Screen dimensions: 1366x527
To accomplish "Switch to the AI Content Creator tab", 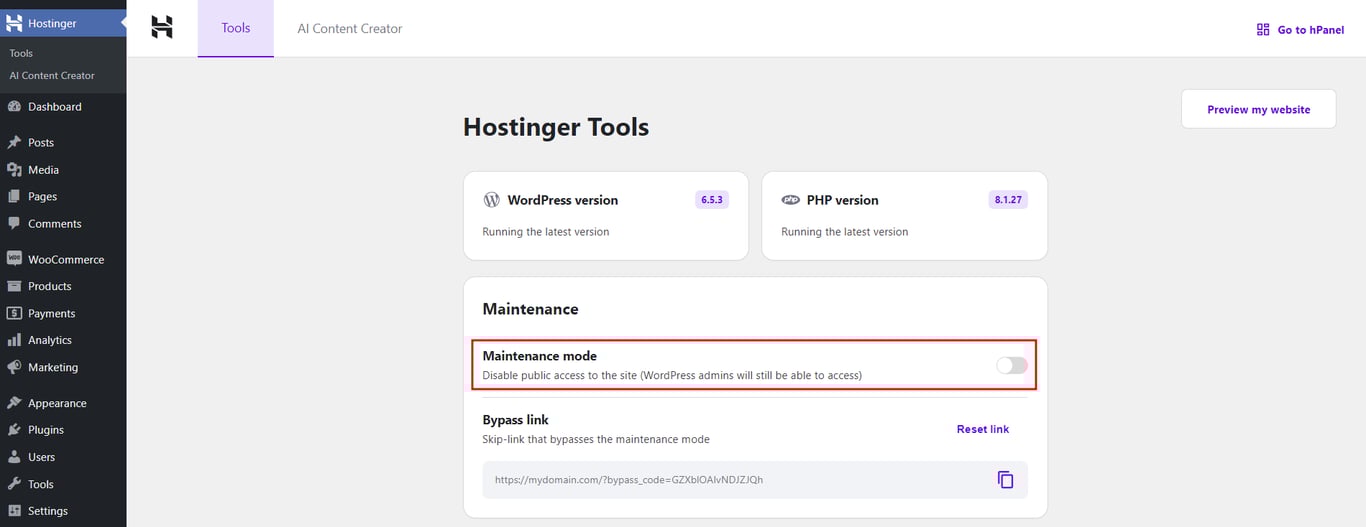I will [x=350, y=28].
